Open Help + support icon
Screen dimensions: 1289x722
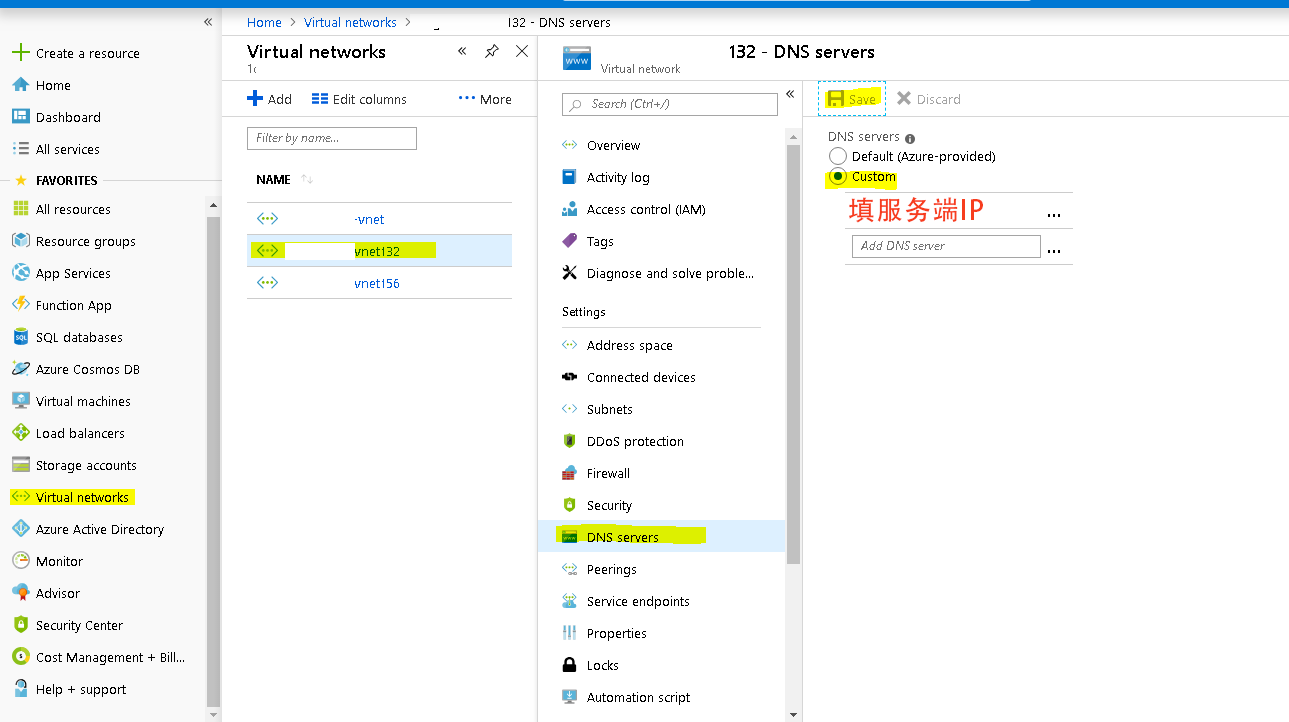(21, 689)
